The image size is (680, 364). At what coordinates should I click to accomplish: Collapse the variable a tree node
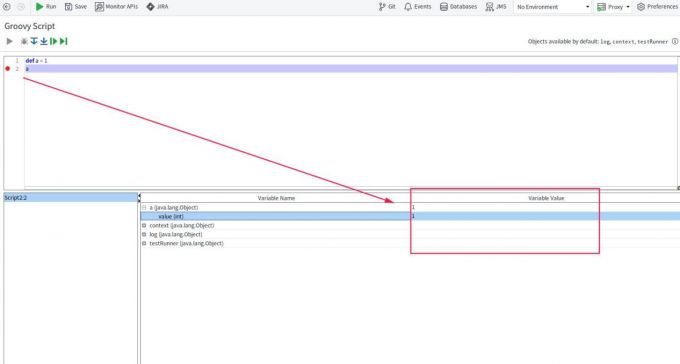(x=144, y=207)
